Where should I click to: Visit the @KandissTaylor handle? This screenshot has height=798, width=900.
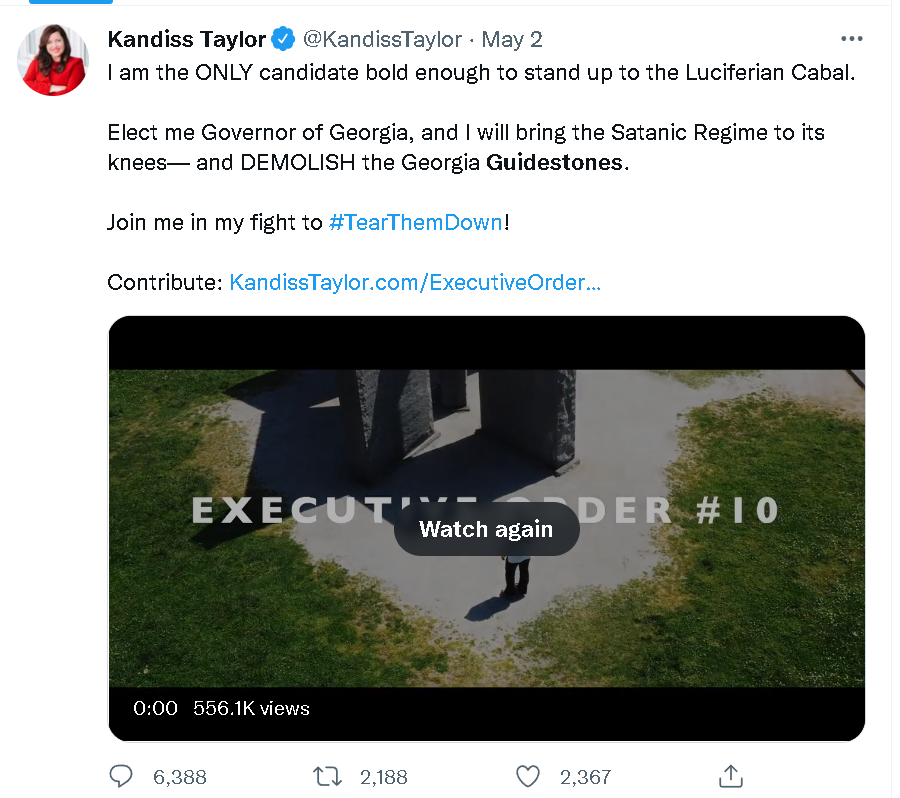[x=382, y=40]
